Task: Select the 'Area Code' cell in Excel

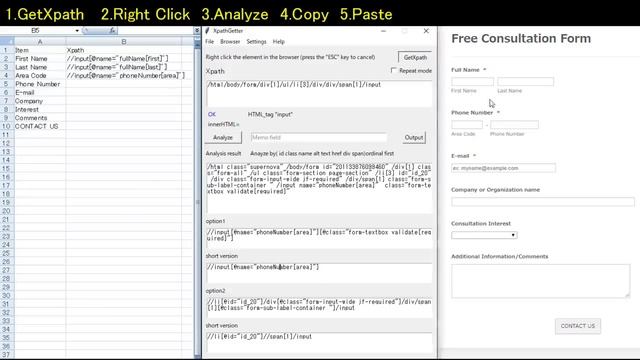Action: point(40,76)
